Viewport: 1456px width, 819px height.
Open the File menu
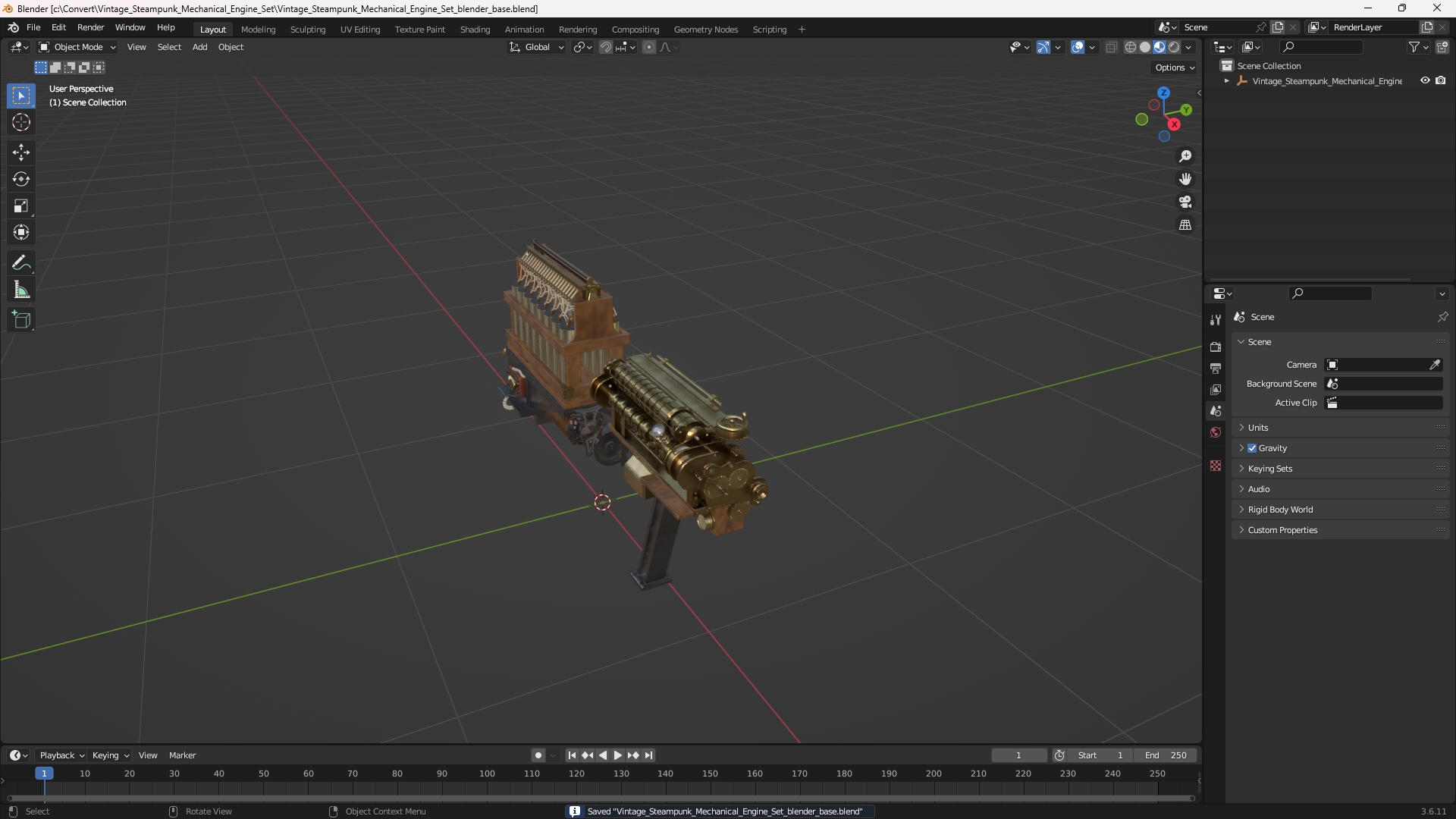tap(33, 27)
